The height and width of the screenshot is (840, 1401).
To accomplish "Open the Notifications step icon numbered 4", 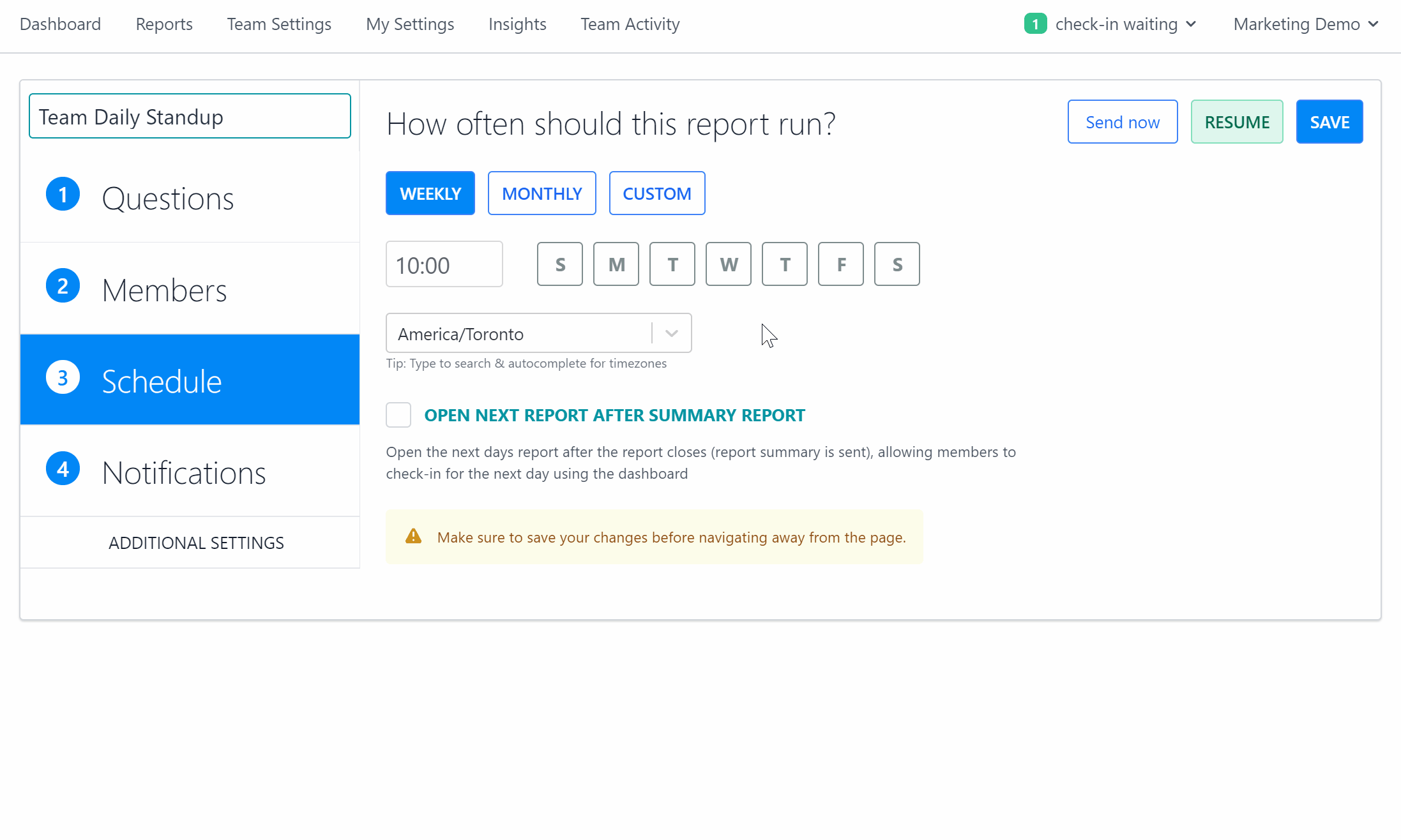I will (x=63, y=468).
